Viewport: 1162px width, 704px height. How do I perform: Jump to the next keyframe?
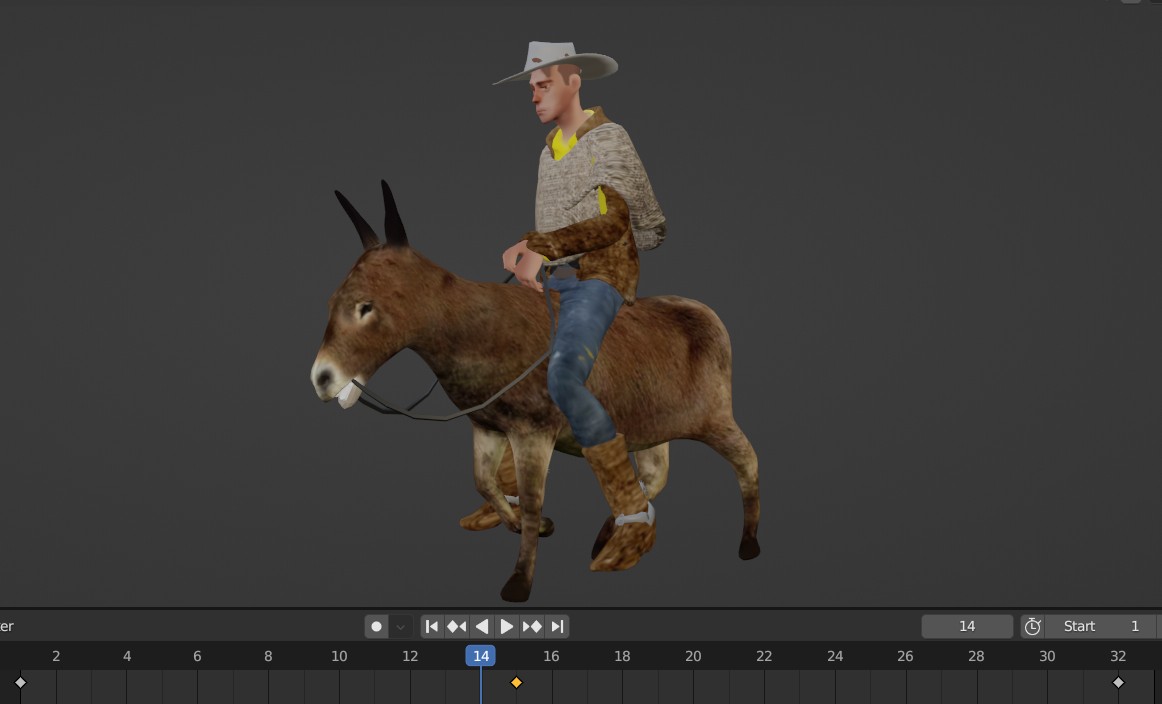pyautogui.click(x=532, y=627)
